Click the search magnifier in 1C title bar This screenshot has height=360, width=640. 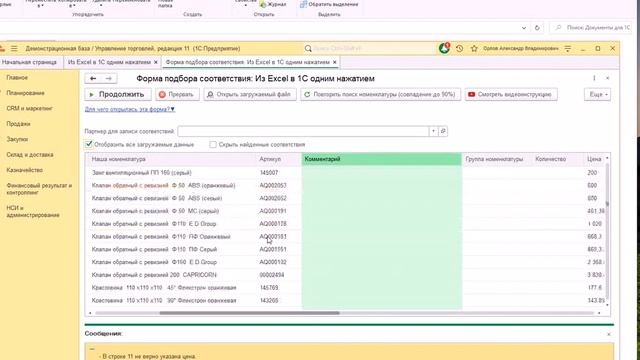tap(308, 49)
